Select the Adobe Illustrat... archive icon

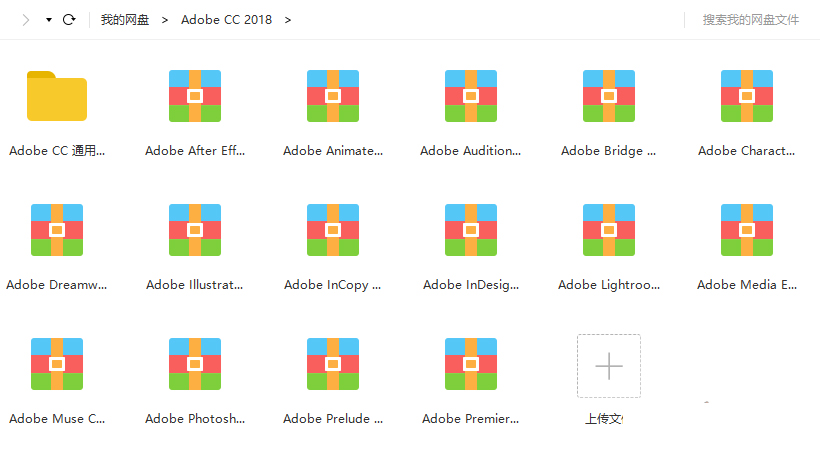pyautogui.click(x=195, y=230)
